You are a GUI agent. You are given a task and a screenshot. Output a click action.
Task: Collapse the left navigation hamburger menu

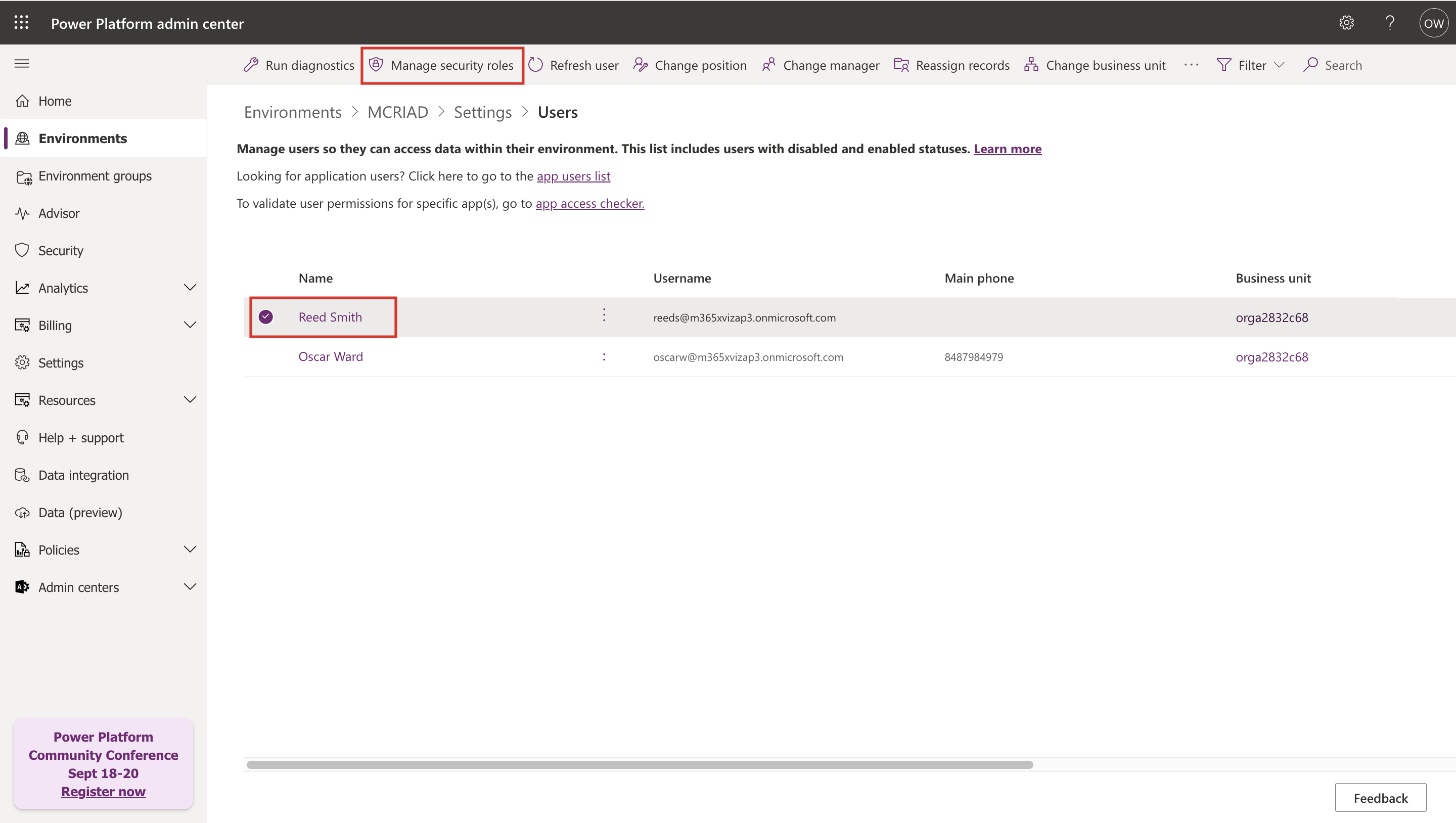coord(21,63)
